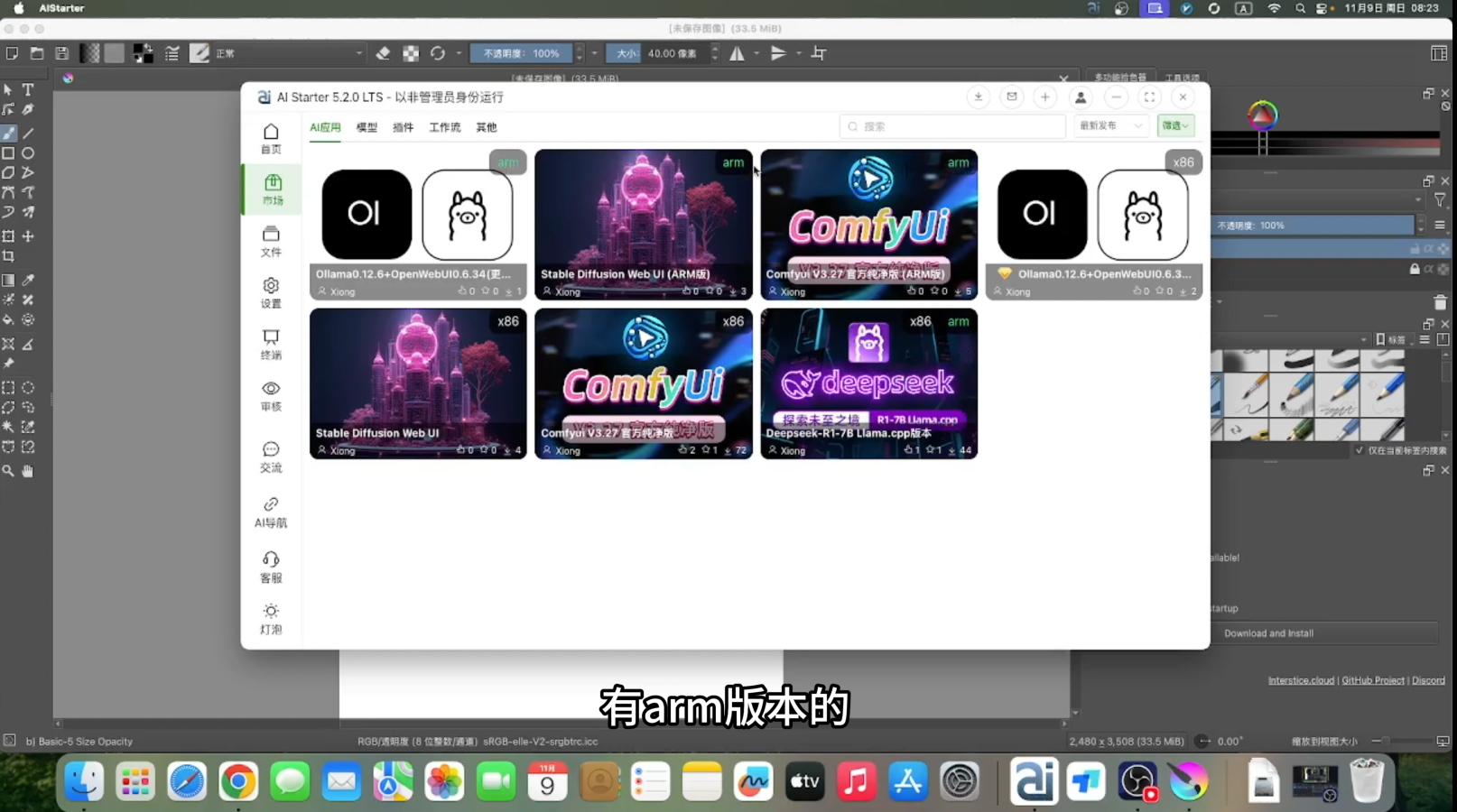This screenshot has height=812, width=1457.
Task: Open 客服 customer service
Action: click(x=271, y=567)
